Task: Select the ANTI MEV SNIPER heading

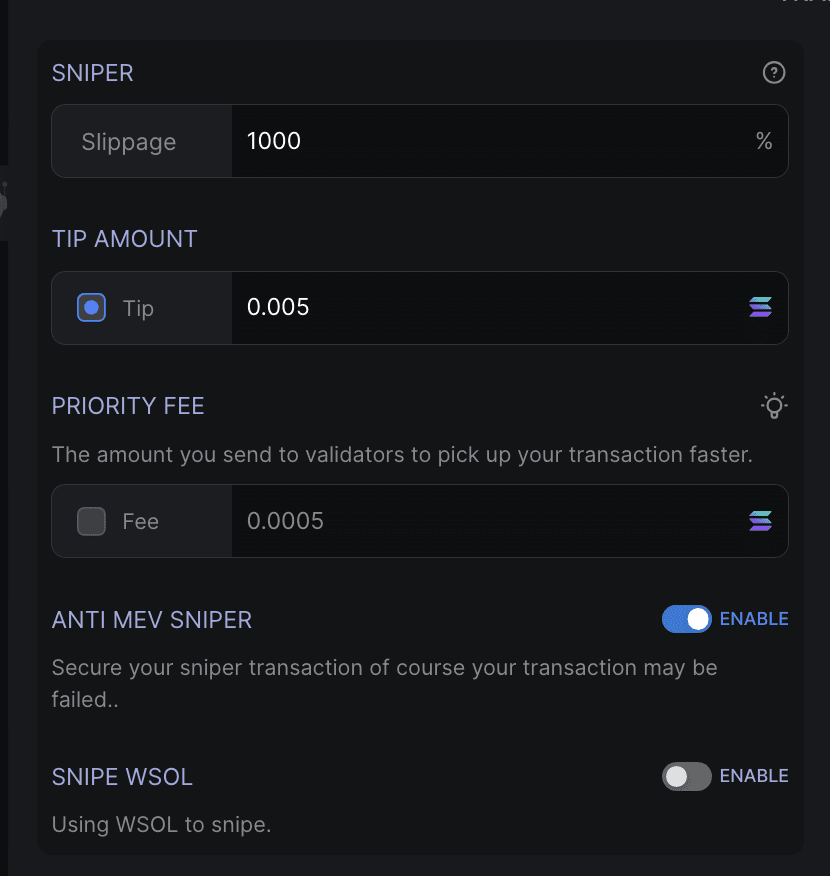Action: click(x=152, y=620)
